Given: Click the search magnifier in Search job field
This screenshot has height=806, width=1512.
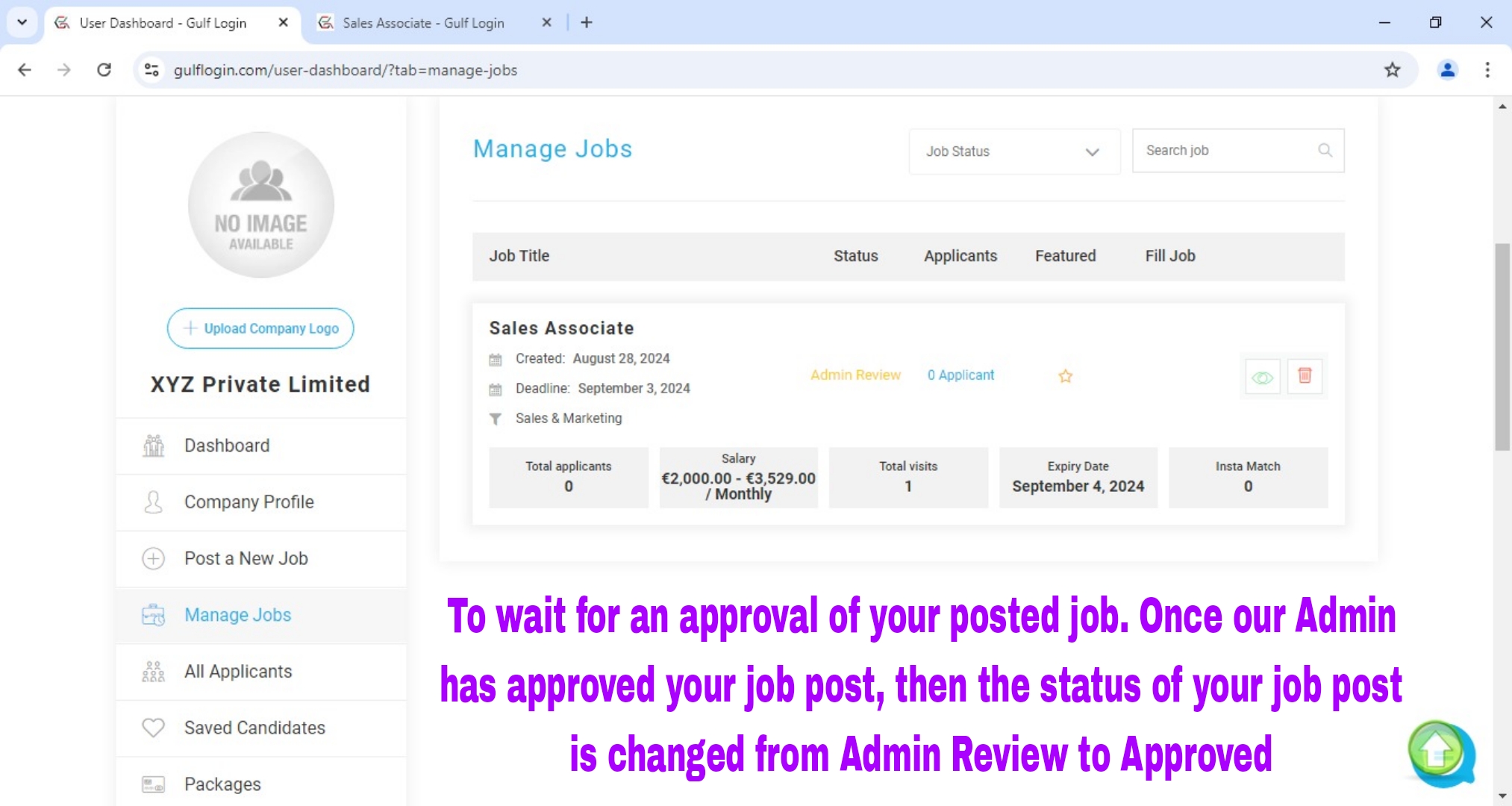Looking at the screenshot, I should pyautogui.click(x=1325, y=150).
